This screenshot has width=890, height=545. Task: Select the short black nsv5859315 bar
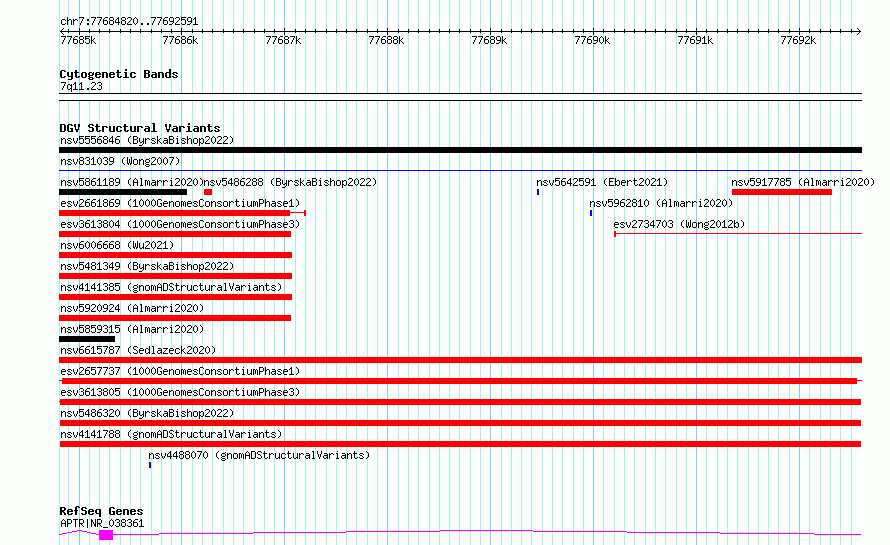pos(87,339)
